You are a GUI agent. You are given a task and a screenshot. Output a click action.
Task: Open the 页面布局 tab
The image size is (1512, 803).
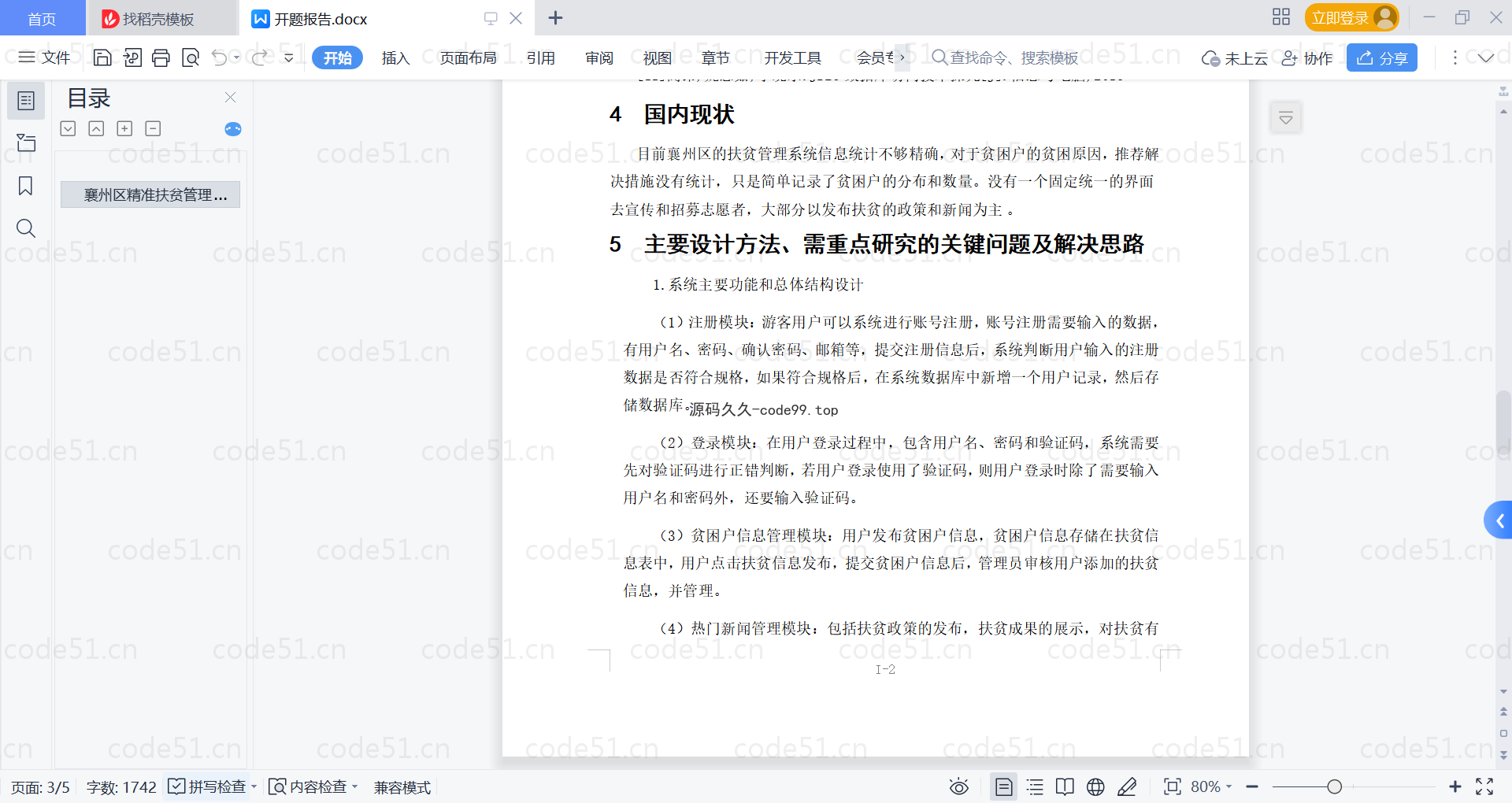468,57
